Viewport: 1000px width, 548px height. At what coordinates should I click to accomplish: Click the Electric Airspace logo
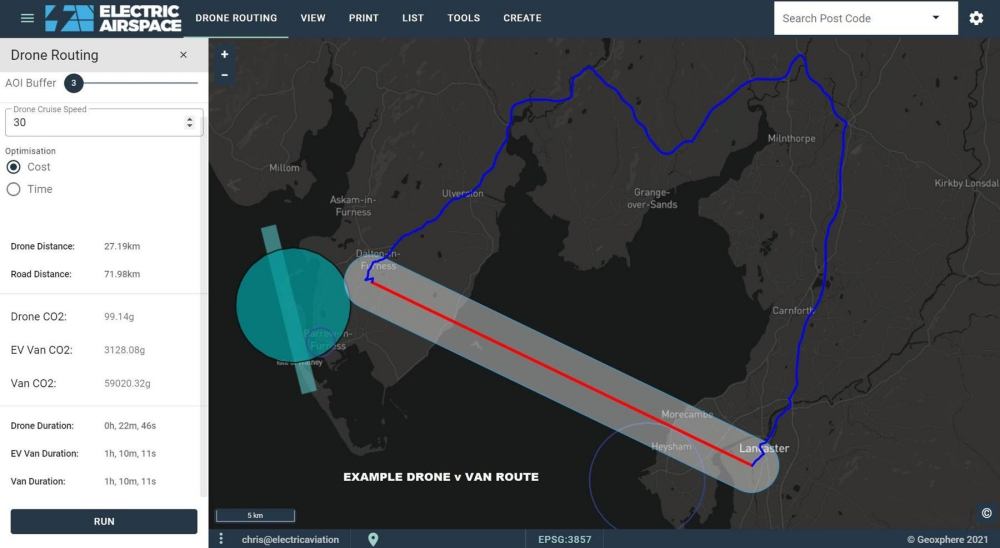(x=113, y=18)
